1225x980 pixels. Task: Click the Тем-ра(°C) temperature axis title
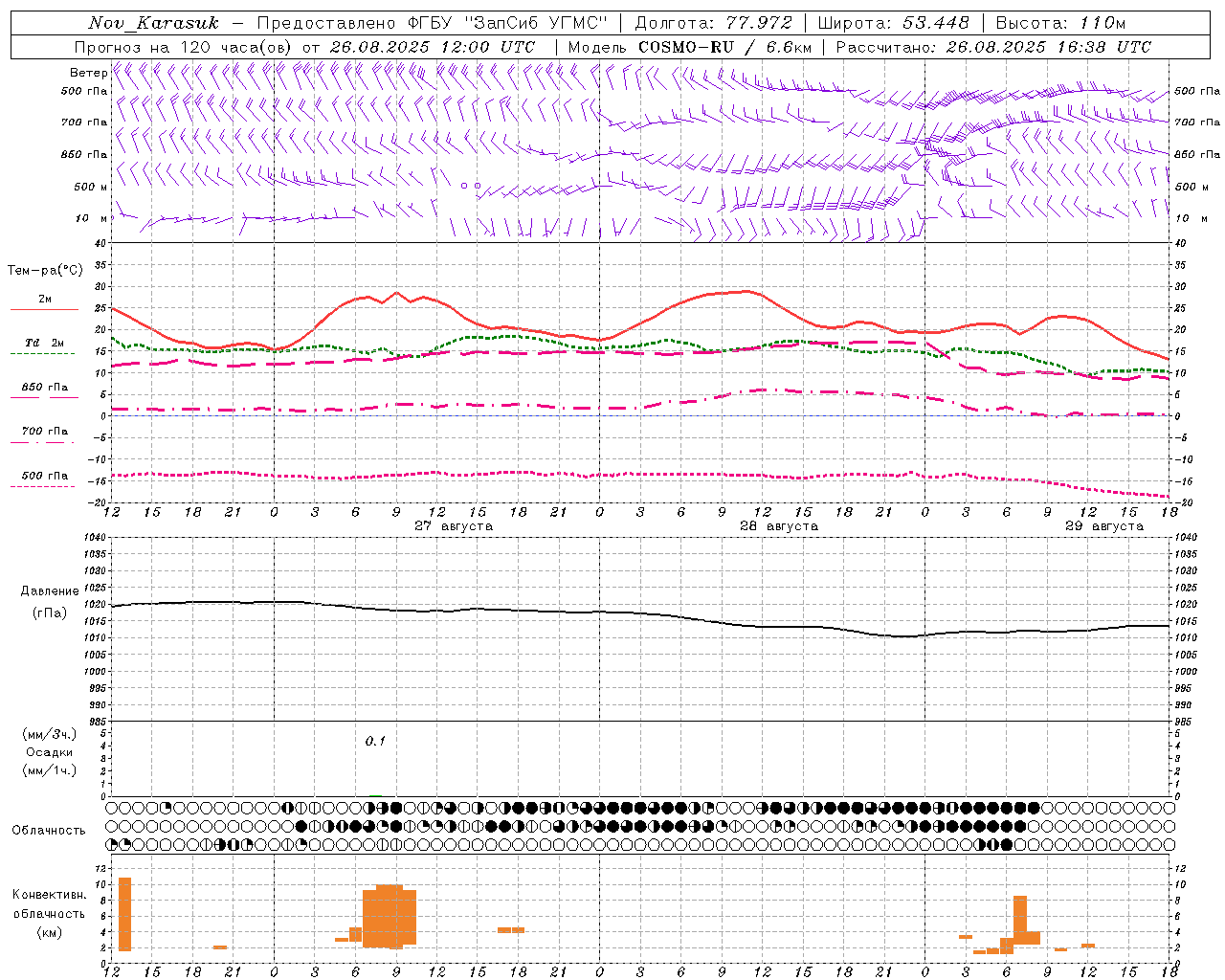(x=45, y=271)
